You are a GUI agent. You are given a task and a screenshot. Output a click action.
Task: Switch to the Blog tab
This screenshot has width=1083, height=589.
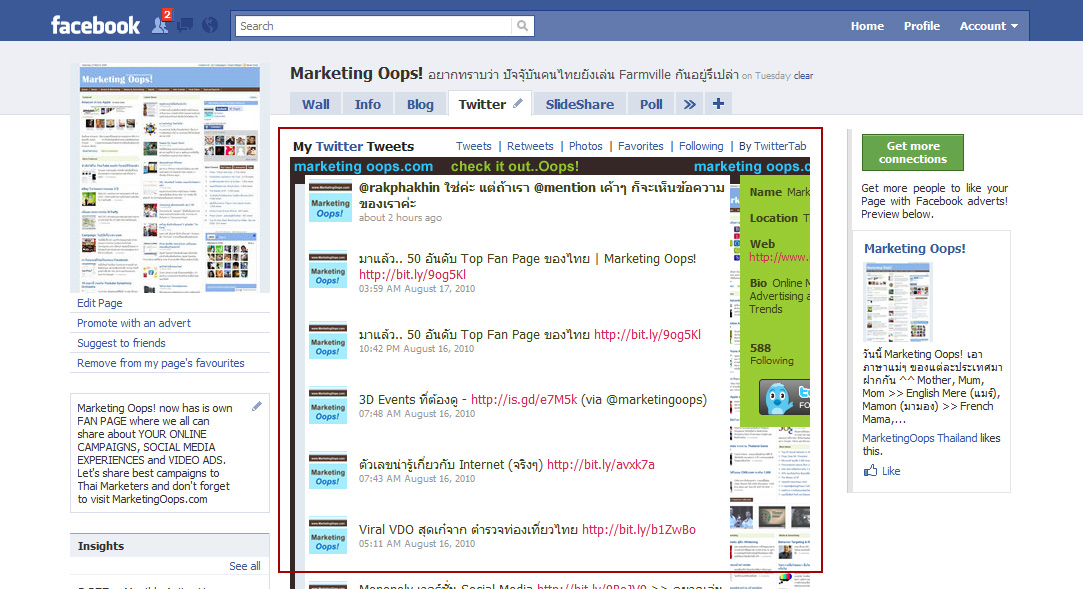(x=420, y=104)
